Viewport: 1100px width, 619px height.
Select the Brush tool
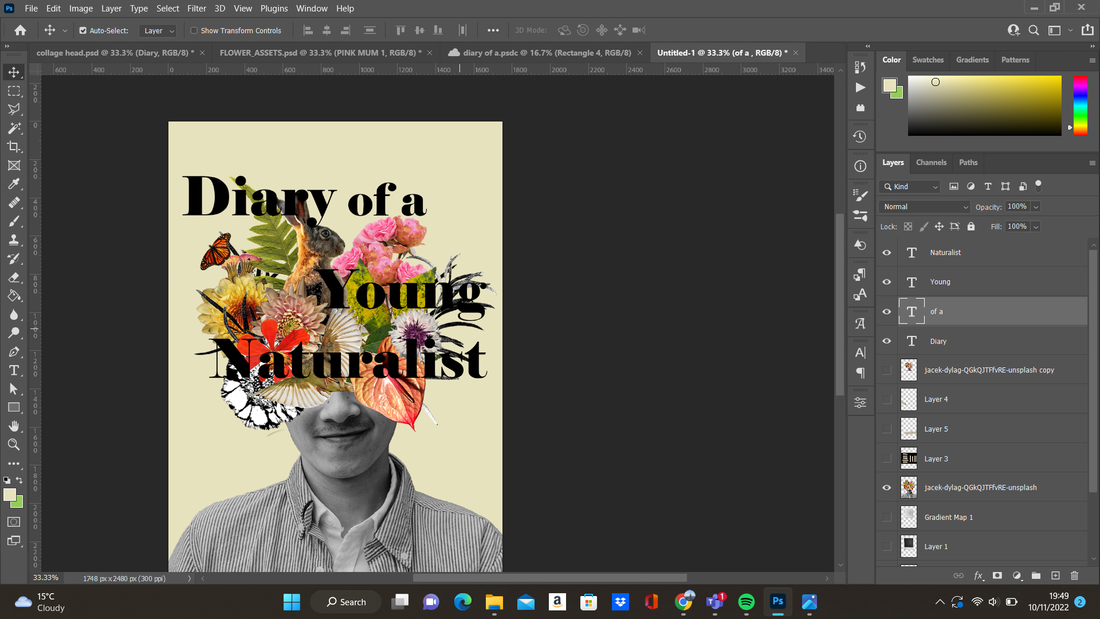(14, 221)
